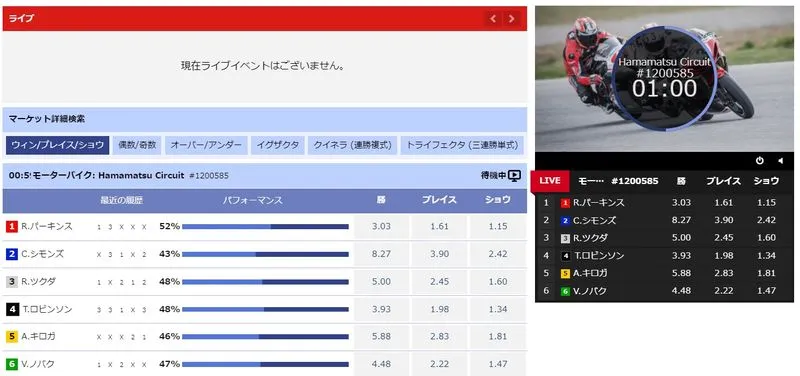
Task: Click the パフォーマンス column header
Action: click(253, 200)
